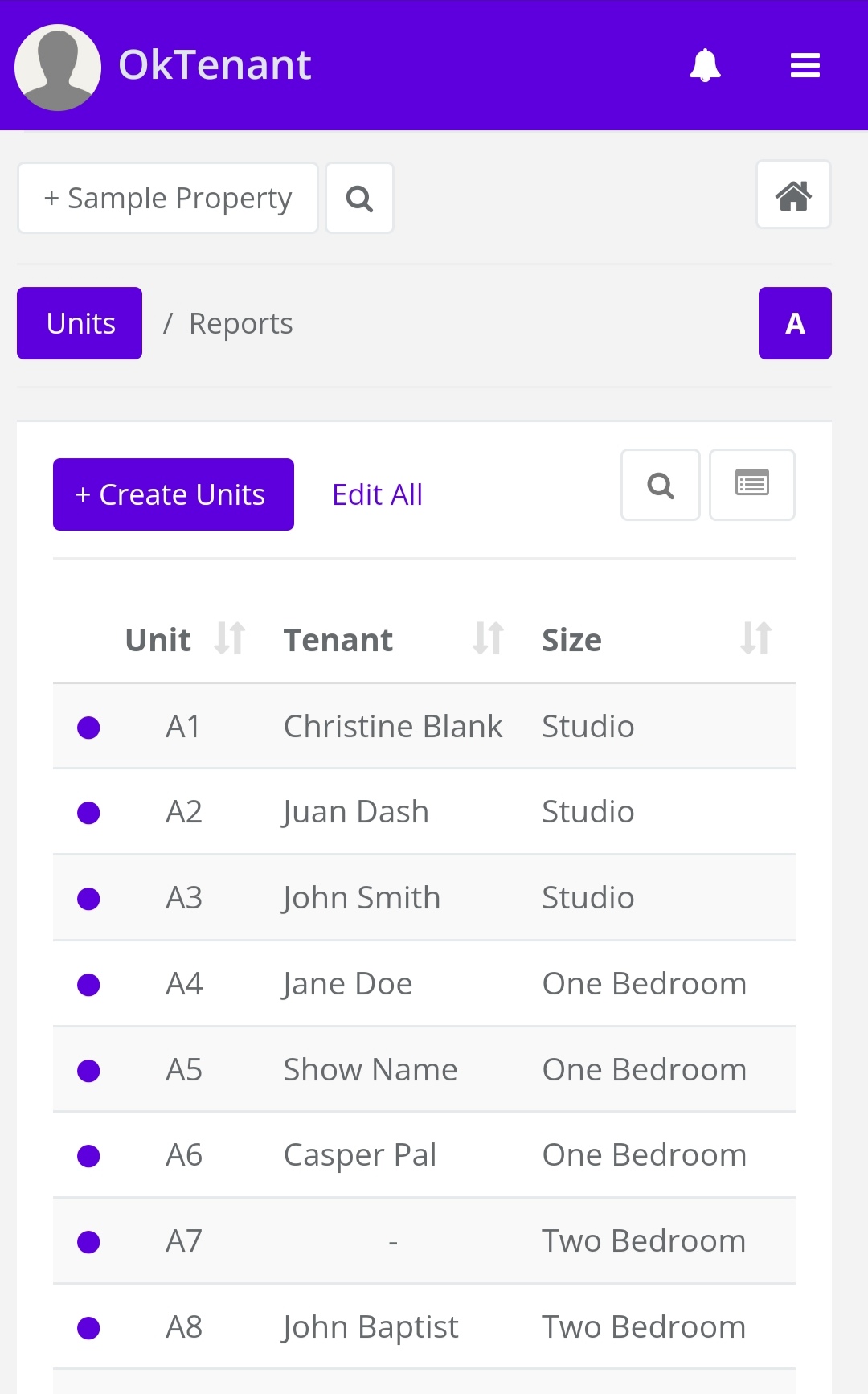Click the Edit All link
Screen dimensions: 868x1394
(377, 494)
